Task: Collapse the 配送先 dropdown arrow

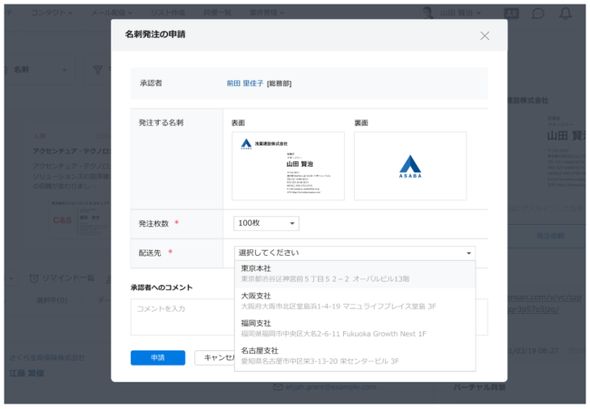Action: pos(468,253)
